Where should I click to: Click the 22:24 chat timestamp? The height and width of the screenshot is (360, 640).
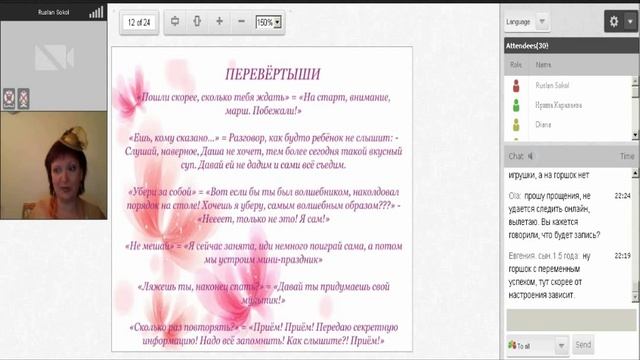(622, 196)
